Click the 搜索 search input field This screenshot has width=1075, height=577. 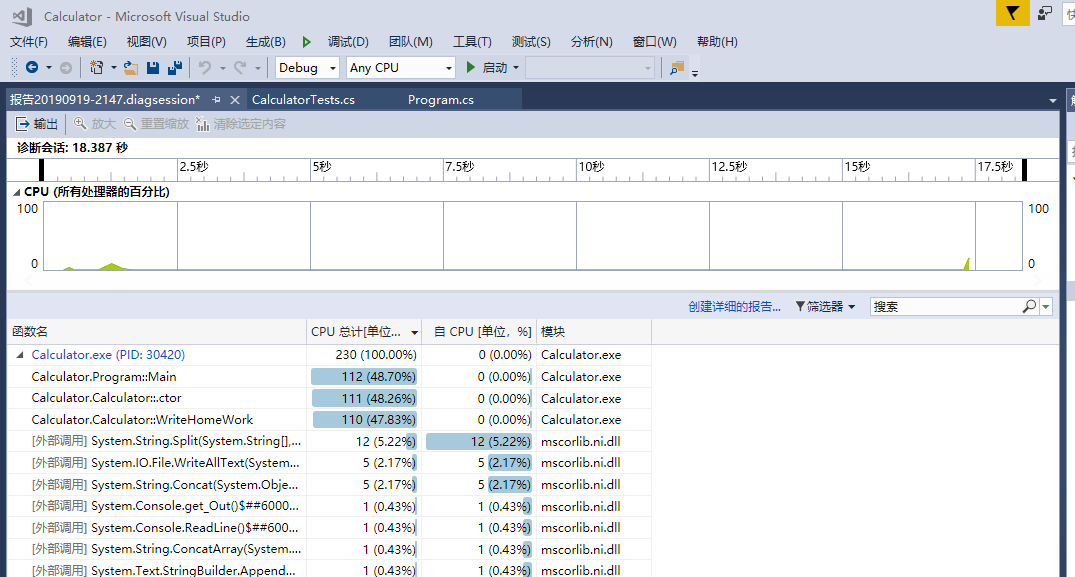(x=946, y=306)
